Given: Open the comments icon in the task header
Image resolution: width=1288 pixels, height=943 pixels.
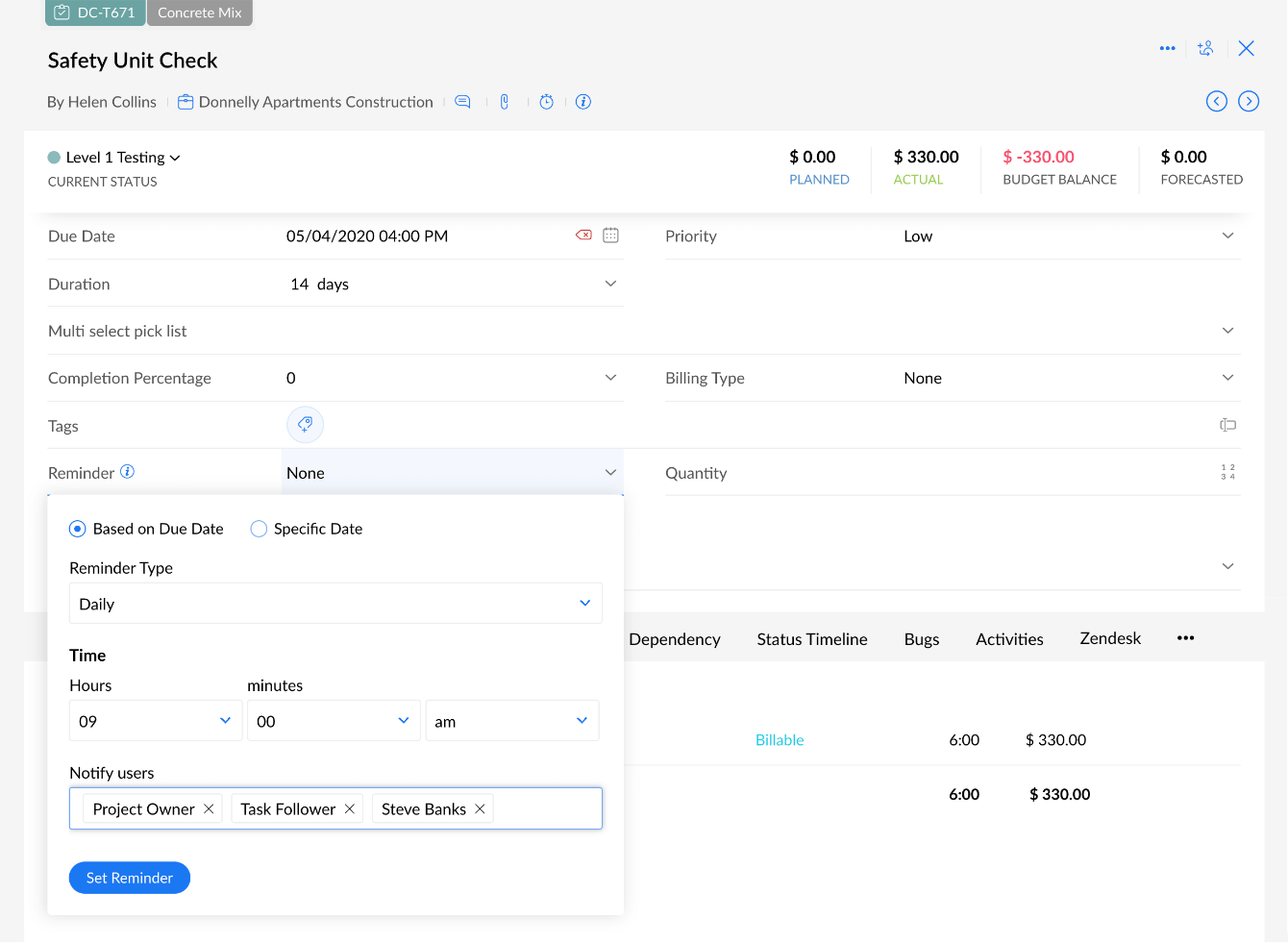Looking at the screenshot, I should pos(462,101).
